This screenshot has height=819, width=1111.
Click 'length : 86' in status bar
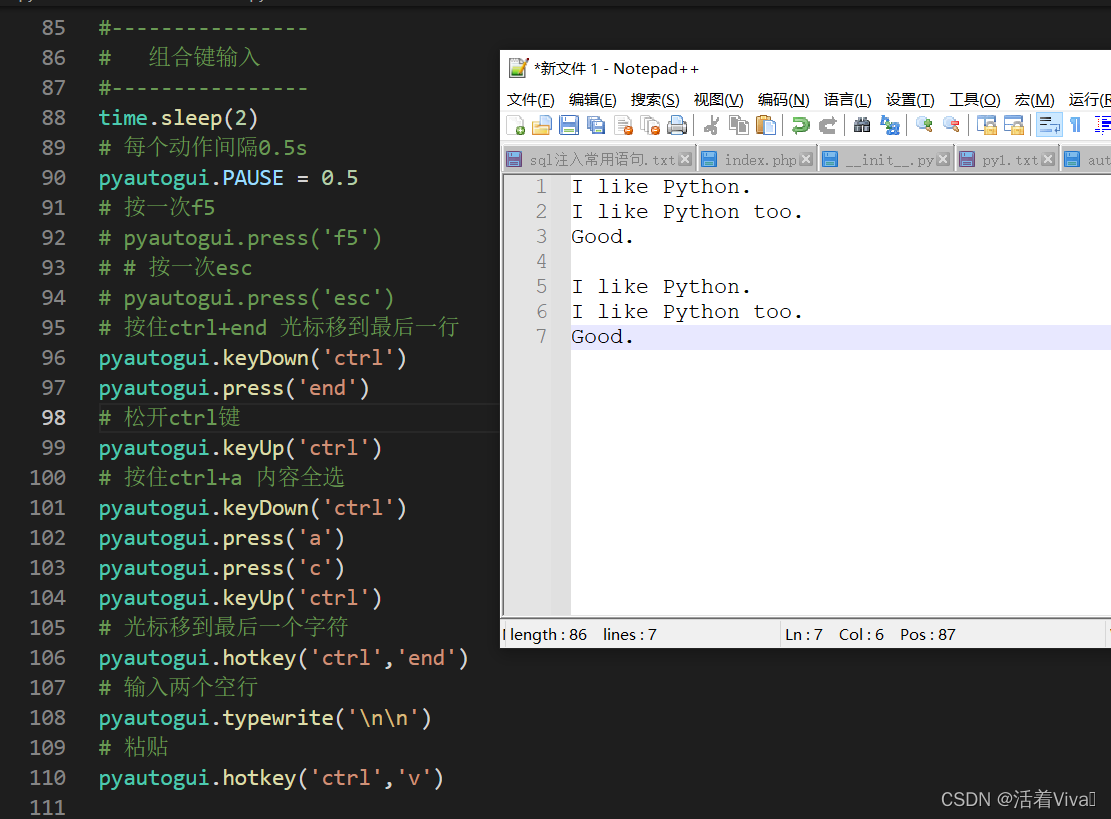pos(548,635)
